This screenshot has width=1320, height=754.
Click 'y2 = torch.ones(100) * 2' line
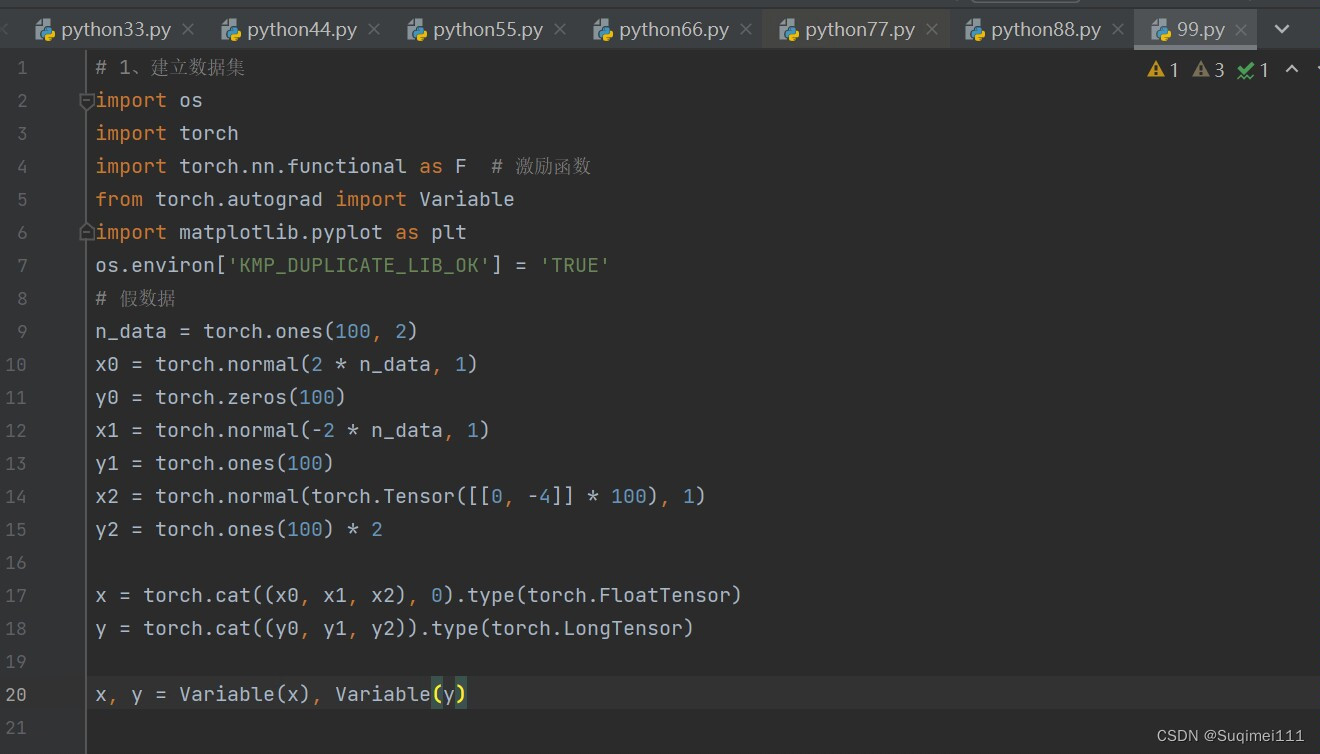(x=239, y=529)
